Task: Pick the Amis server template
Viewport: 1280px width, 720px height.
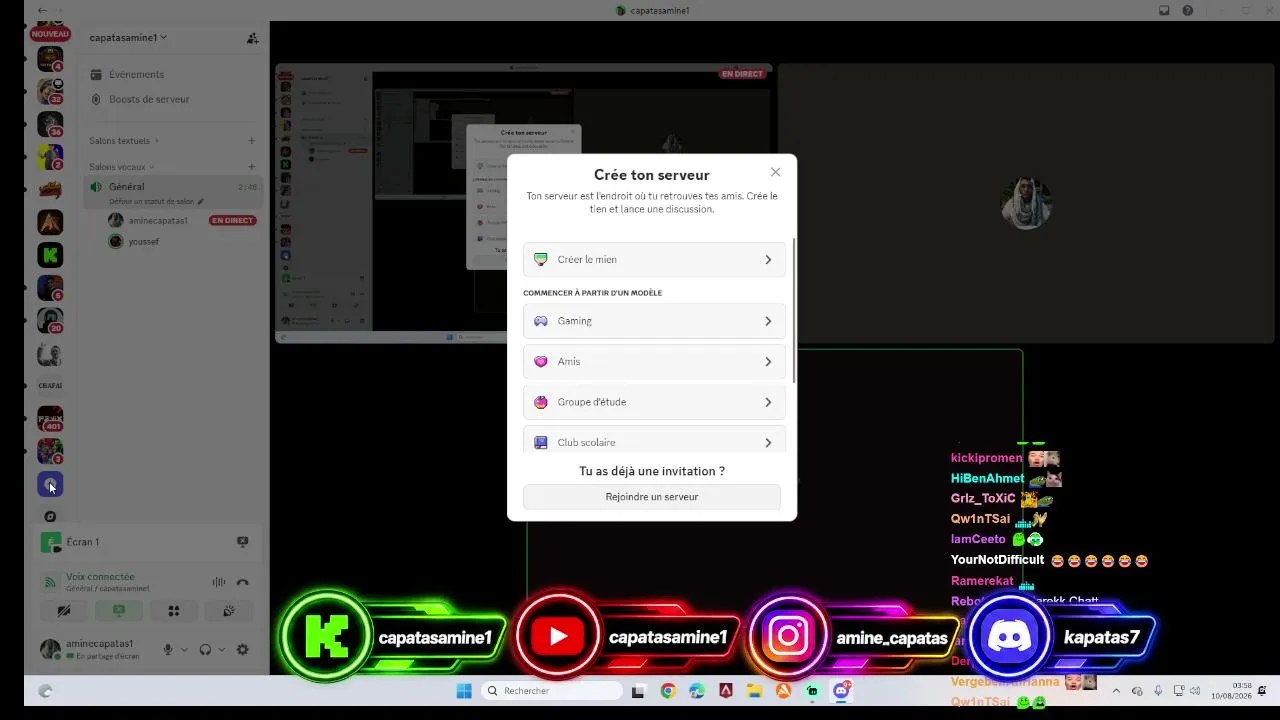Action: tap(654, 361)
